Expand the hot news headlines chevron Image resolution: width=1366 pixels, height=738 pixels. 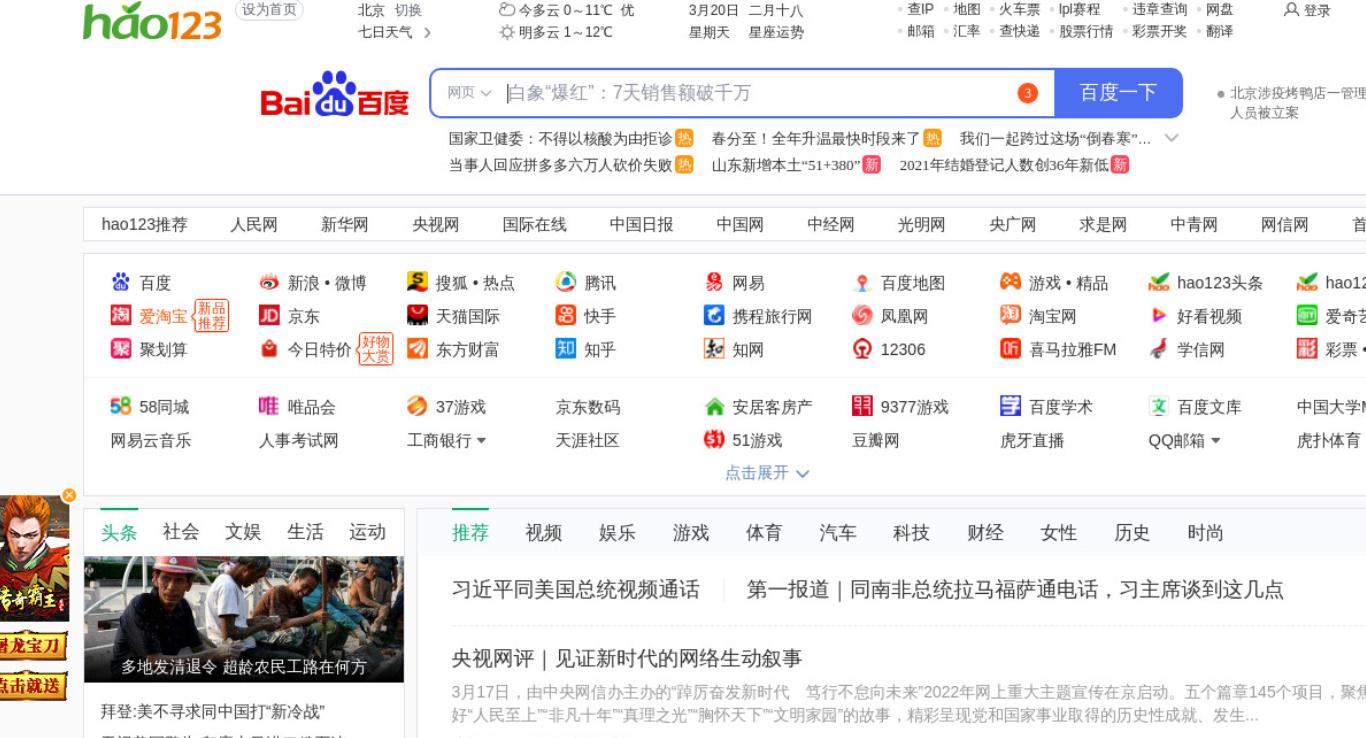coord(1172,138)
